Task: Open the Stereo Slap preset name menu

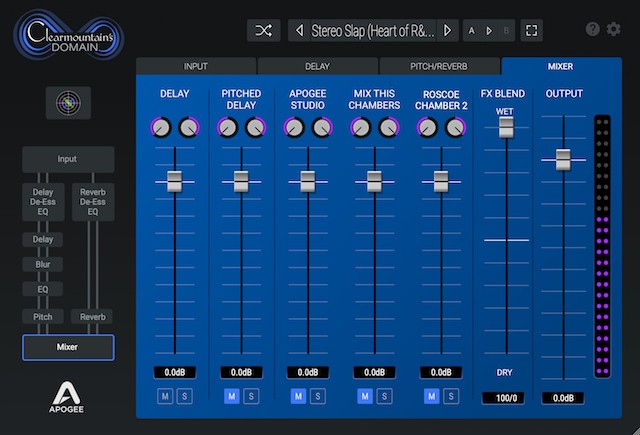Action: click(x=372, y=30)
